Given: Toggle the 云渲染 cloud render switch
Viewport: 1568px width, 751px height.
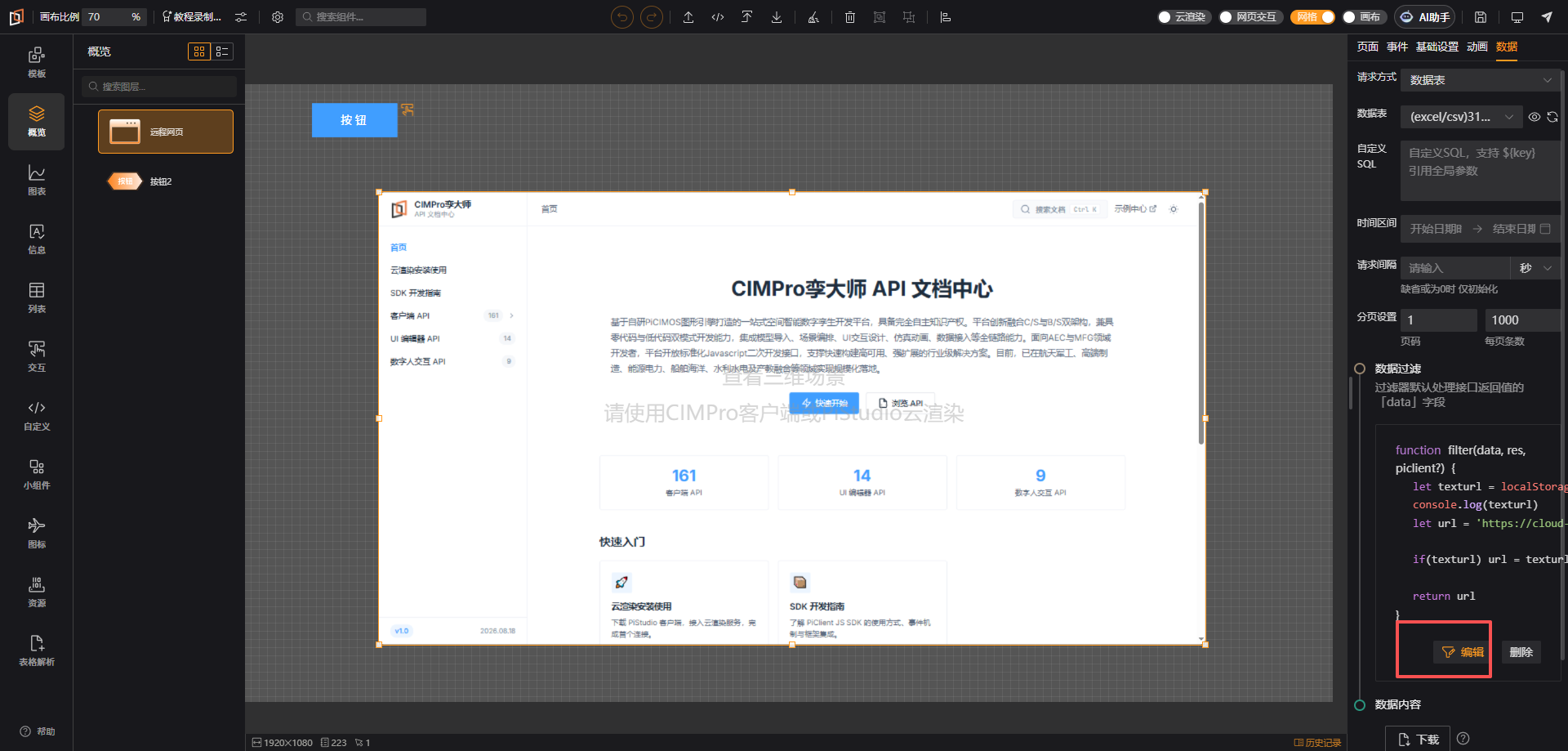Looking at the screenshot, I should click(1182, 17).
